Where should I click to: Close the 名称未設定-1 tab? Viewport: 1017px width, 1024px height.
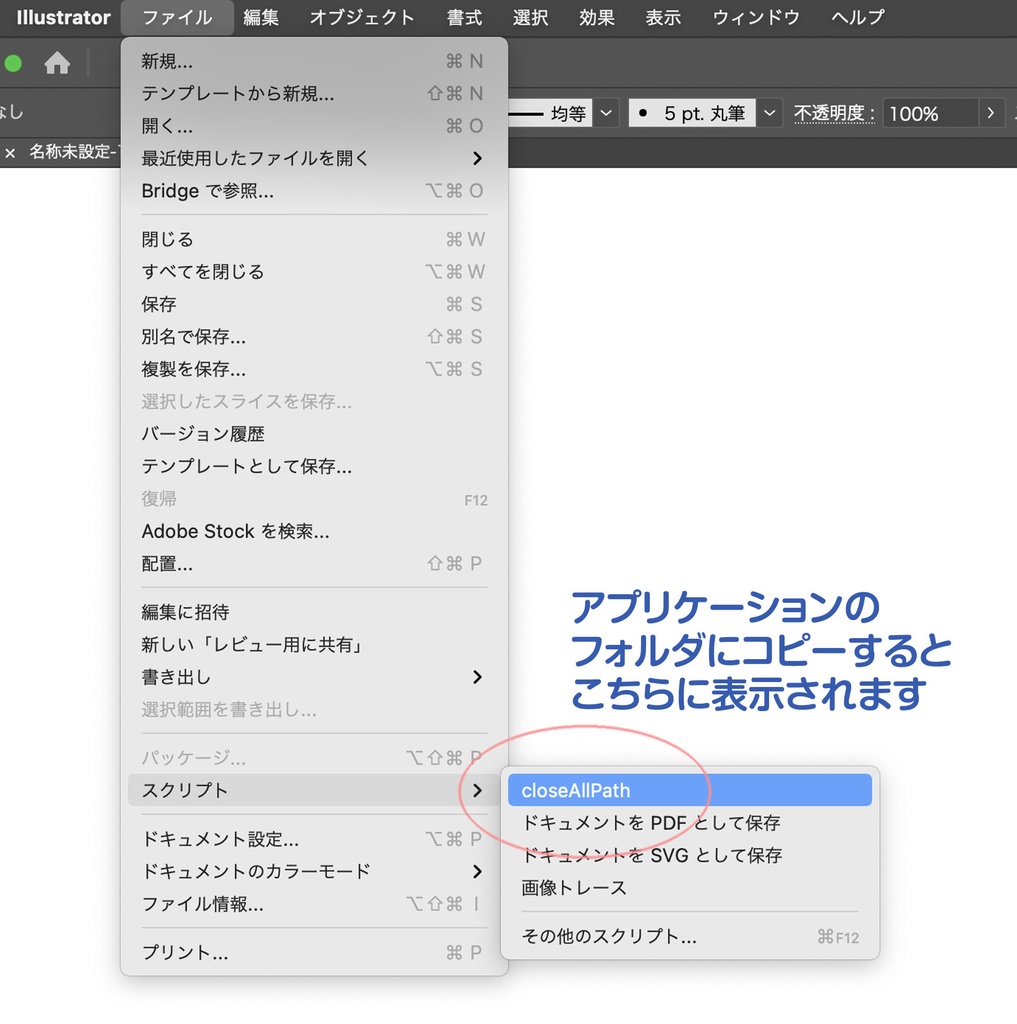[10, 152]
